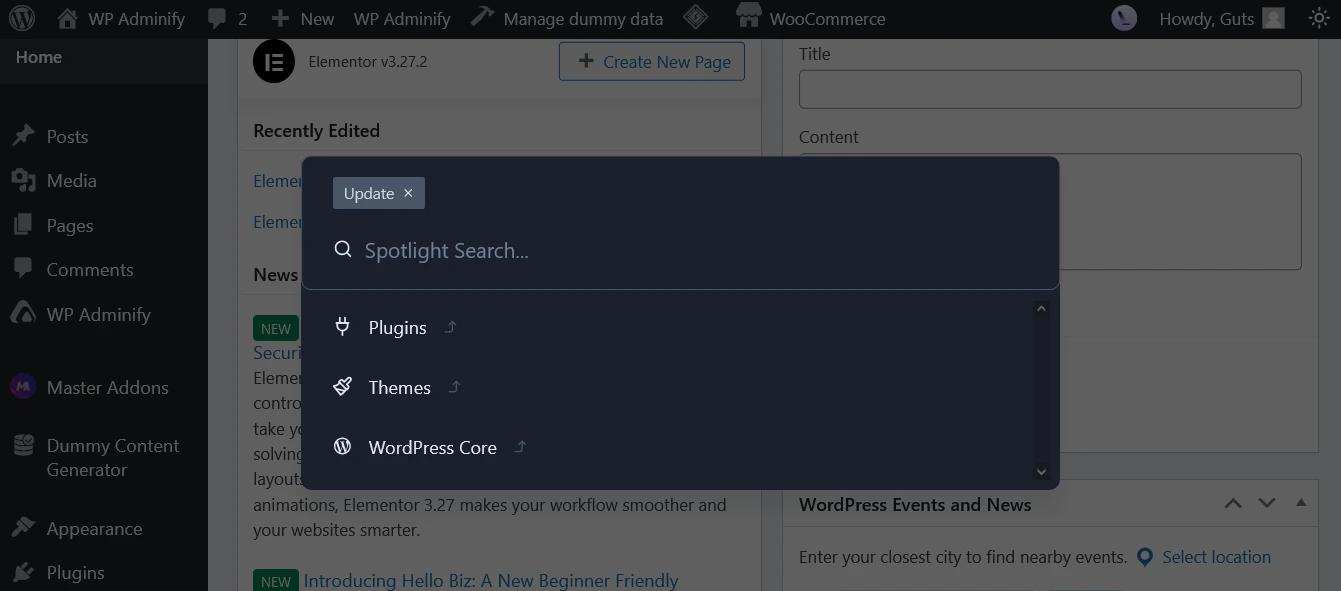
Task: Select the Comments bubble icon in sidebar
Action: pos(23,269)
